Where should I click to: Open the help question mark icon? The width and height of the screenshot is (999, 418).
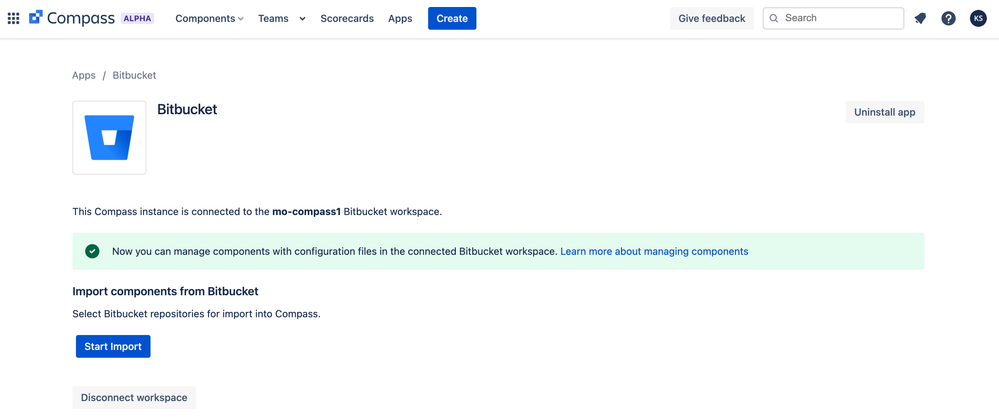pyautogui.click(x=949, y=18)
